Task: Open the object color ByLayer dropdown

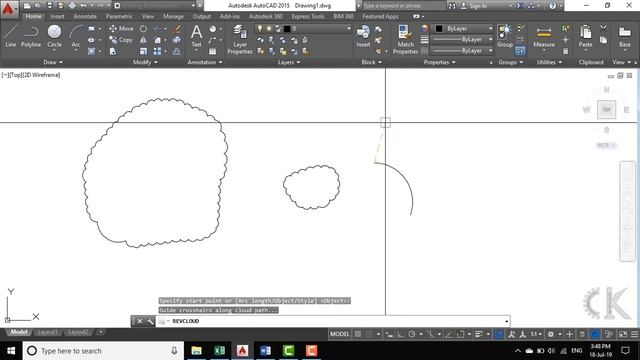Action: [x=463, y=29]
